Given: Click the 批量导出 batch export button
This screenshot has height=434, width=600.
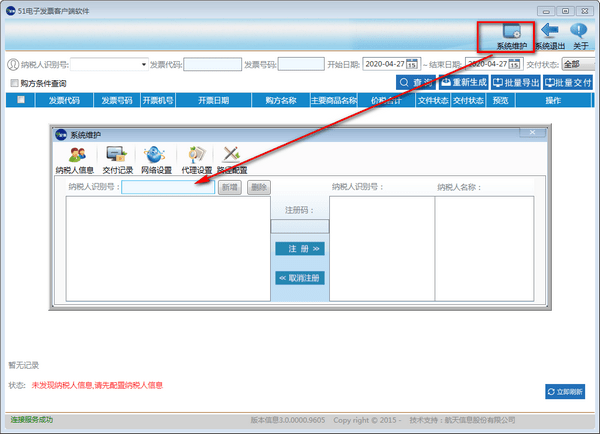Looking at the screenshot, I should point(515,82).
